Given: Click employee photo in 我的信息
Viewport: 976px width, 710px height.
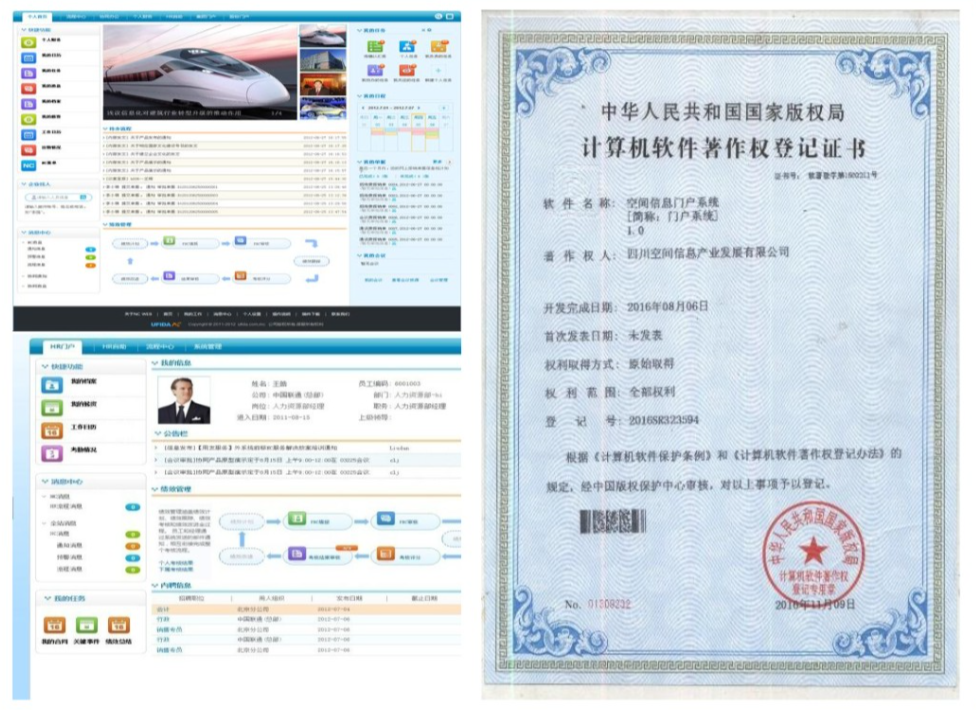Looking at the screenshot, I should click(x=183, y=399).
